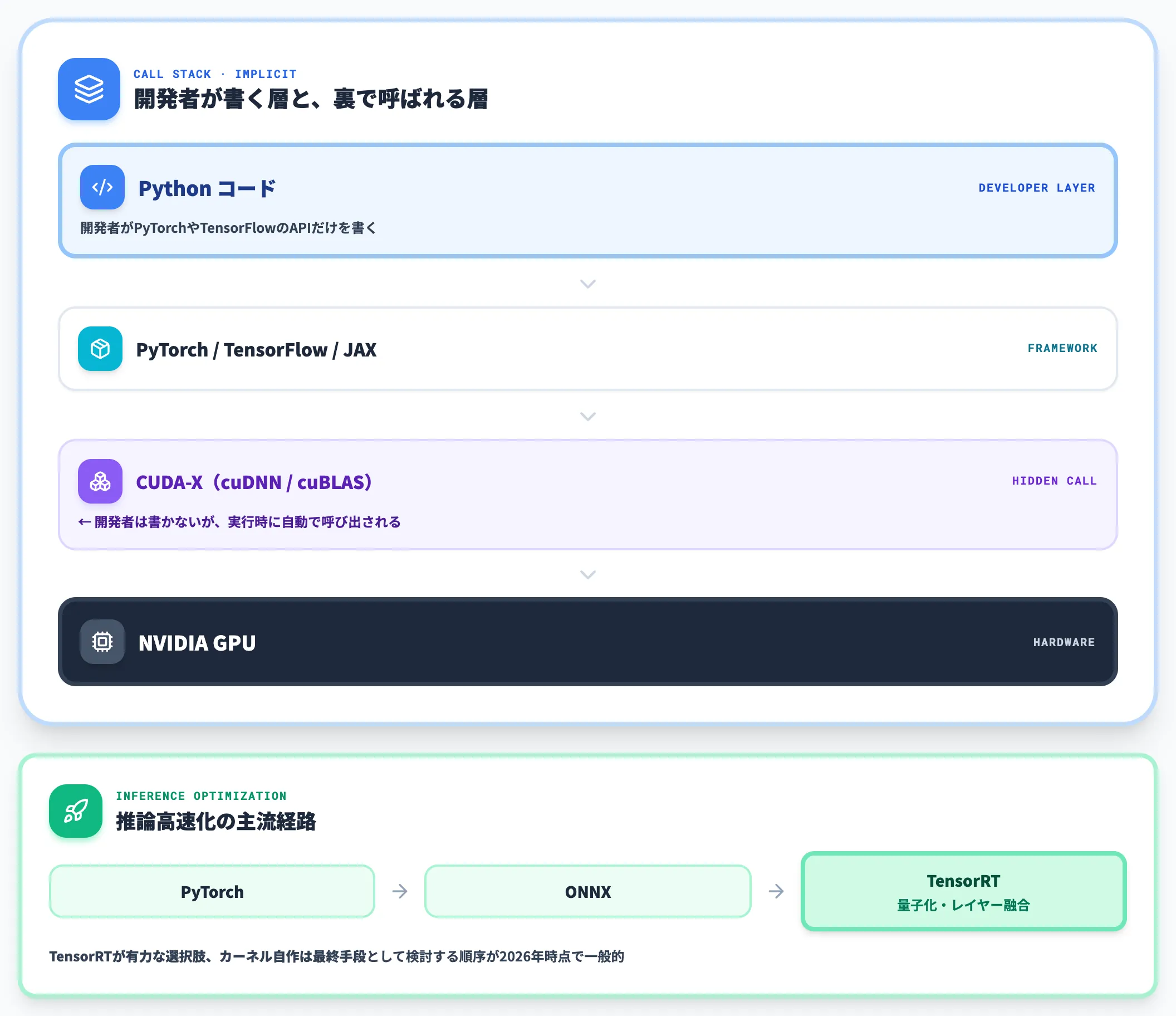Click the blue stacked layers icon
The height and width of the screenshot is (1016, 1176).
89,89
